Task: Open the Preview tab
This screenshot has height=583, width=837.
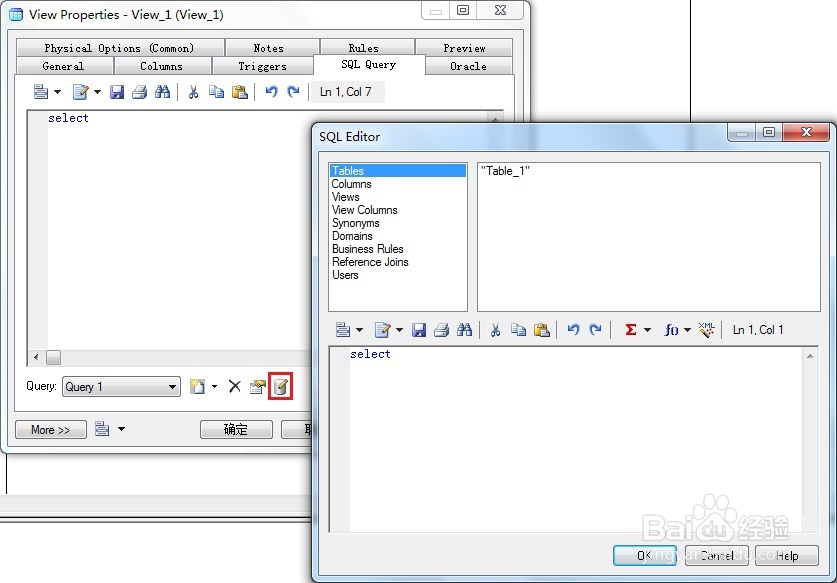Action: 464,48
